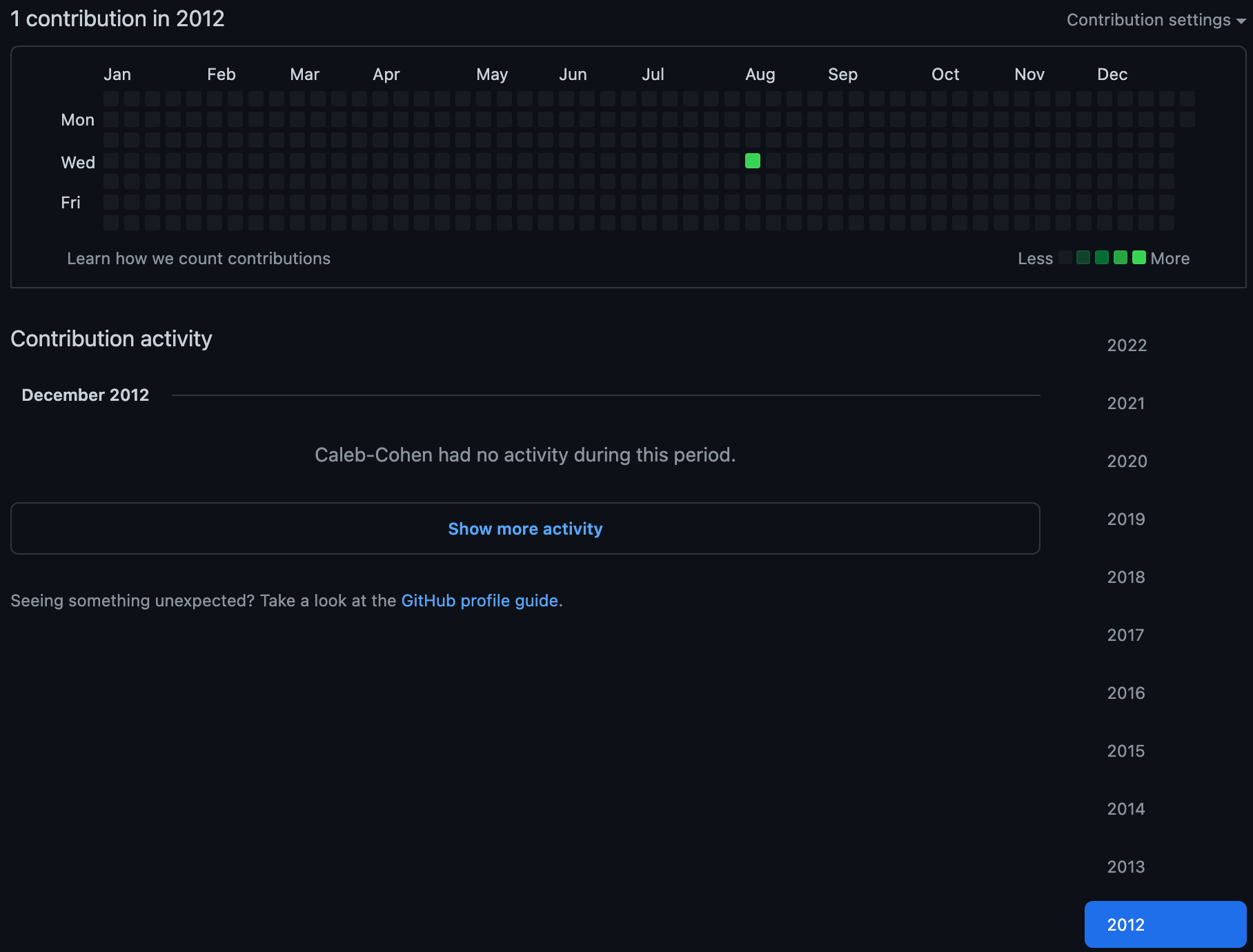Open Learn how we count contributions
1253x952 pixels.
[199, 259]
